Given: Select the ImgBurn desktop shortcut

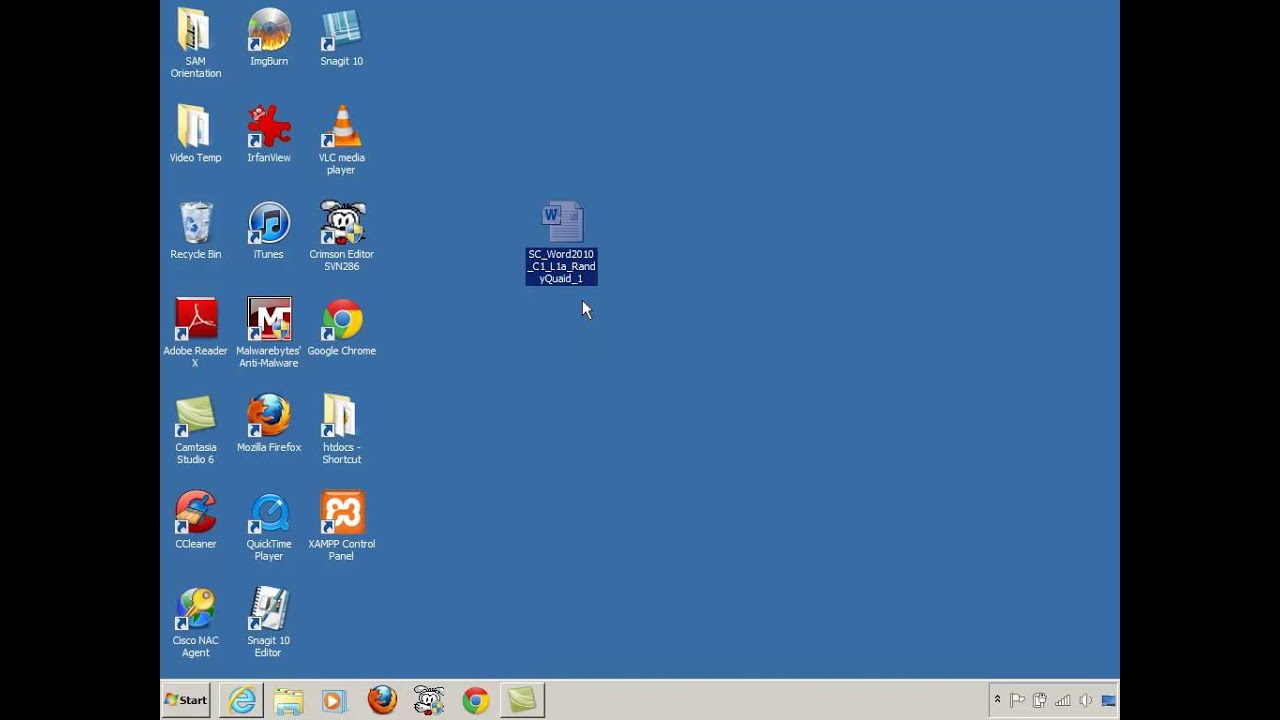Looking at the screenshot, I should click(268, 37).
